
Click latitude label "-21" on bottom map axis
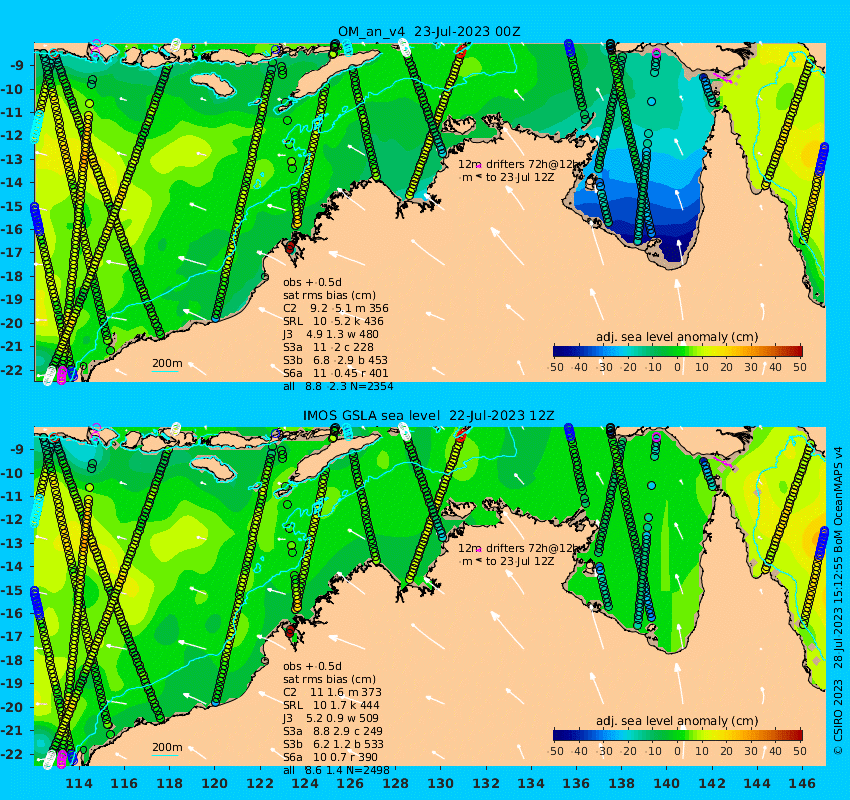12,731
